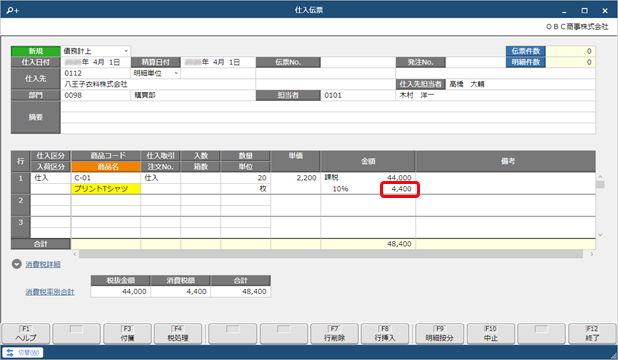Collapse the 消費税詳細 section arrow
The width and height of the screenshot is (618, 360).
17,264
